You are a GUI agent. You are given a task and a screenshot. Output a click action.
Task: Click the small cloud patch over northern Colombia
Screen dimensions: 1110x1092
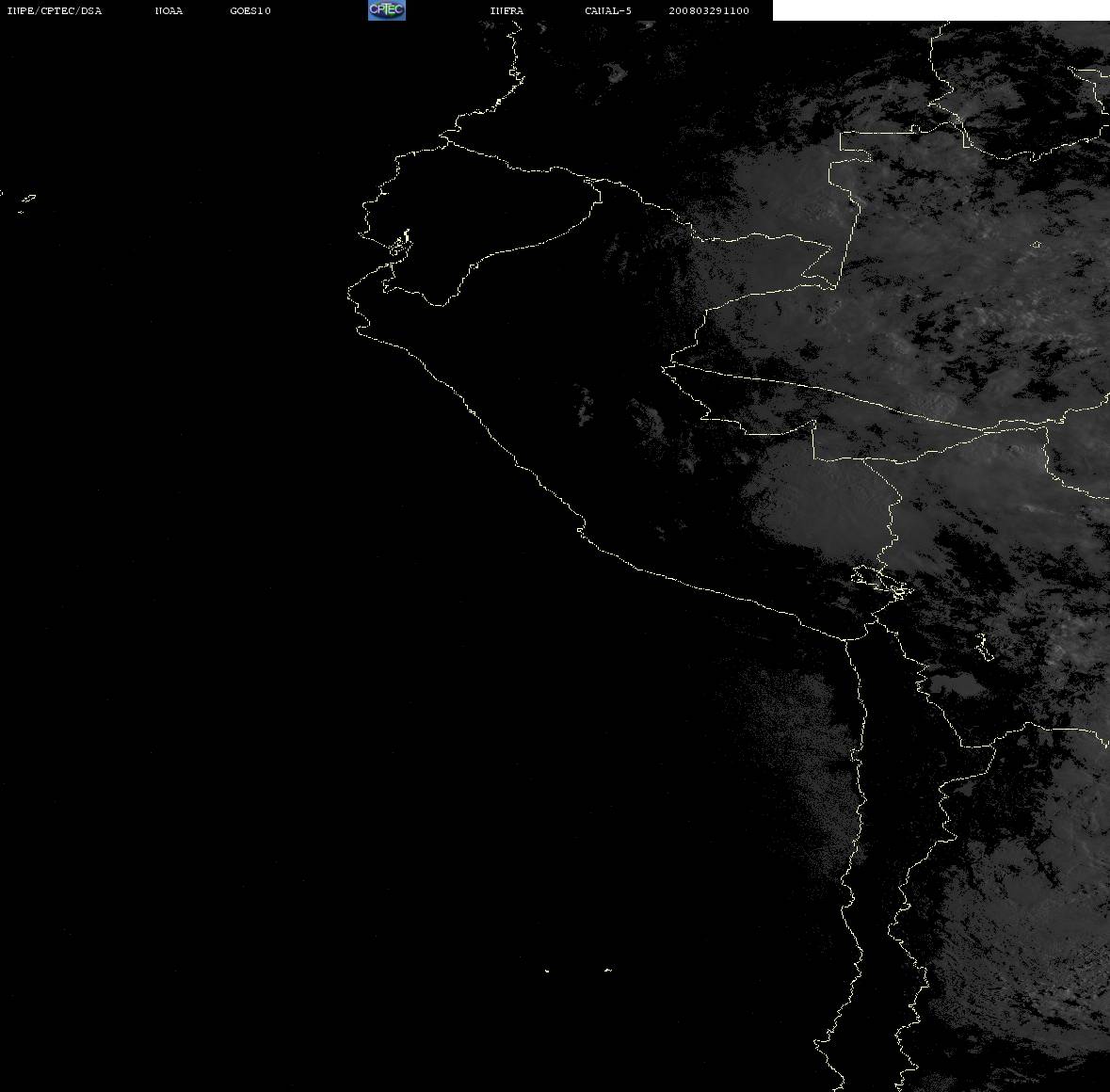click(615, 72)
